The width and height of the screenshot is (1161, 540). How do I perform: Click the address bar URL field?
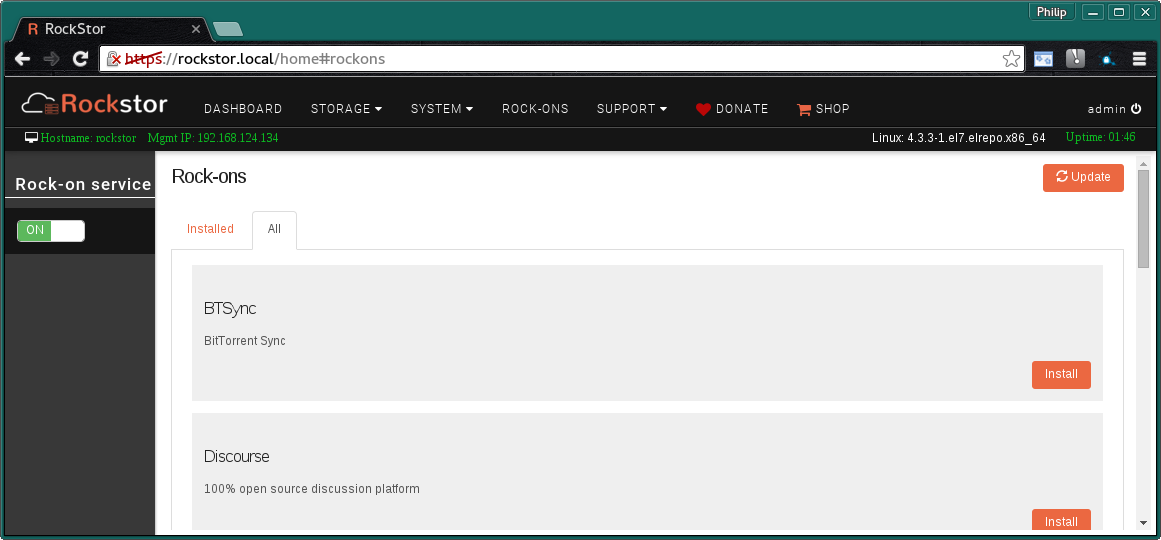click(563, 59)
